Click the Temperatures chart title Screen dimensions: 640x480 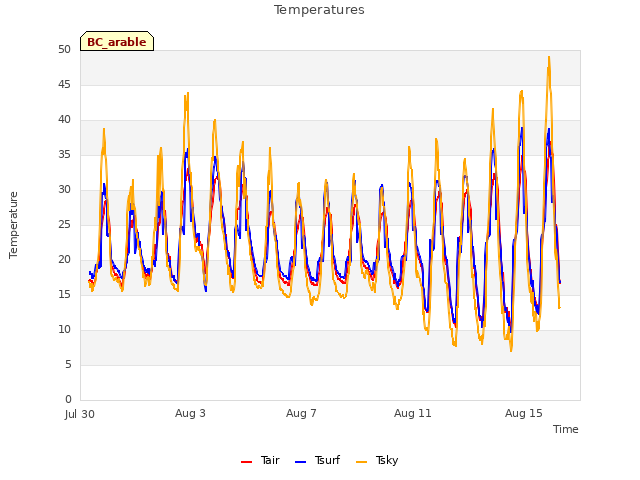click(x=319, y=10)
